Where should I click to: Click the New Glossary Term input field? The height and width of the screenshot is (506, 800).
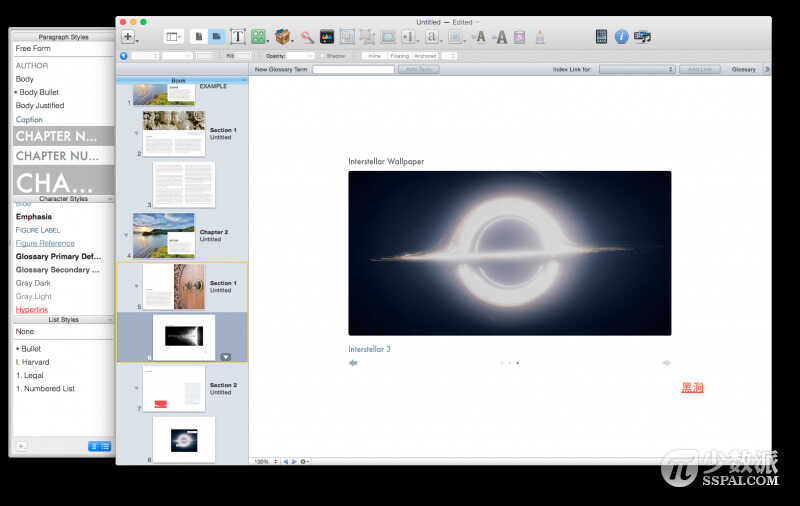click(353, 69)
